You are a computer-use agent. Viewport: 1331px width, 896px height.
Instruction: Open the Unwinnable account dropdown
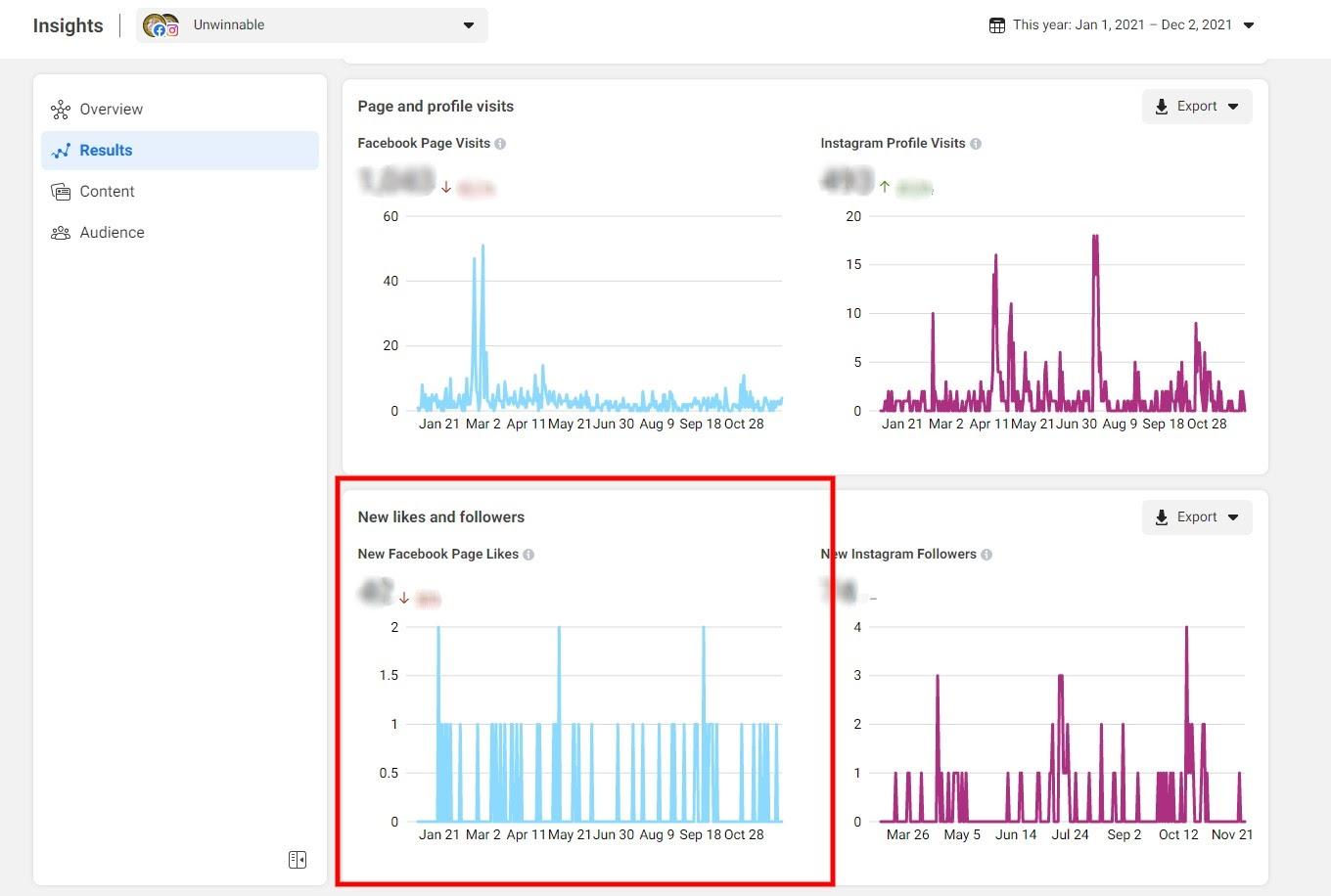[x=468, y=25]
